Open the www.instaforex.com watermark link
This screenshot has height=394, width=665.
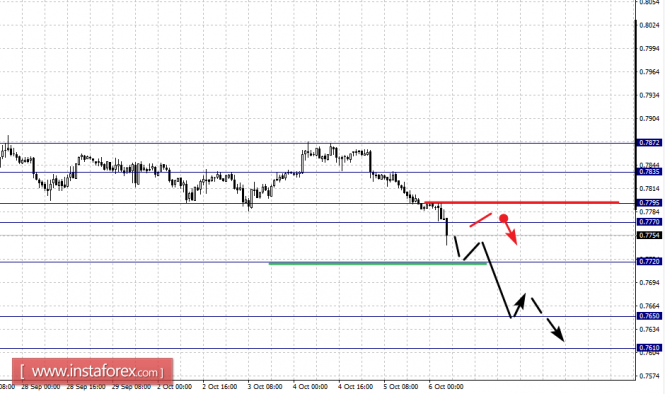click(92, 372)
